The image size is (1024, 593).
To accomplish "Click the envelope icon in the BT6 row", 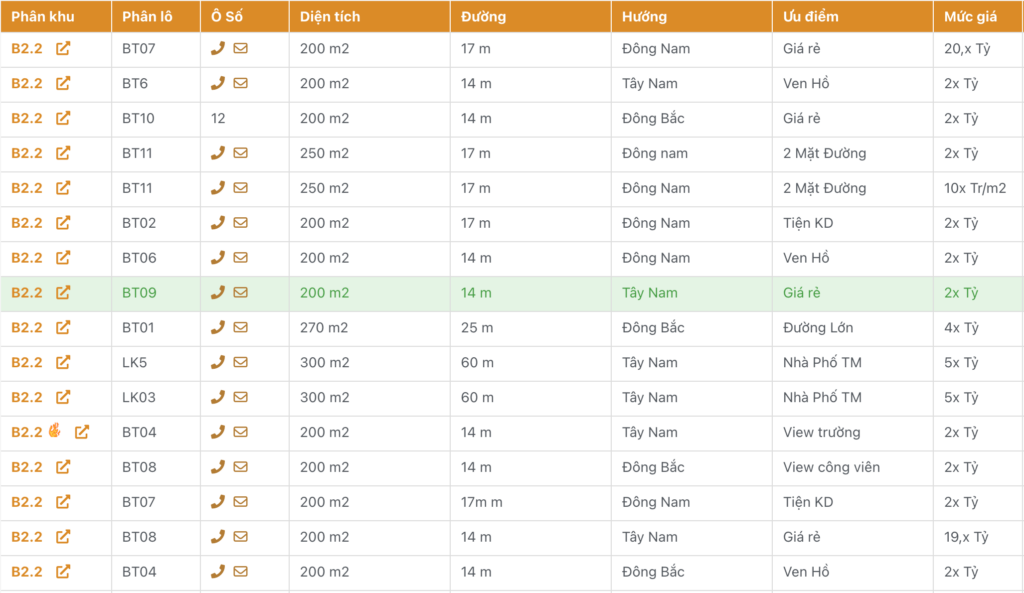I will coord(240,83).
